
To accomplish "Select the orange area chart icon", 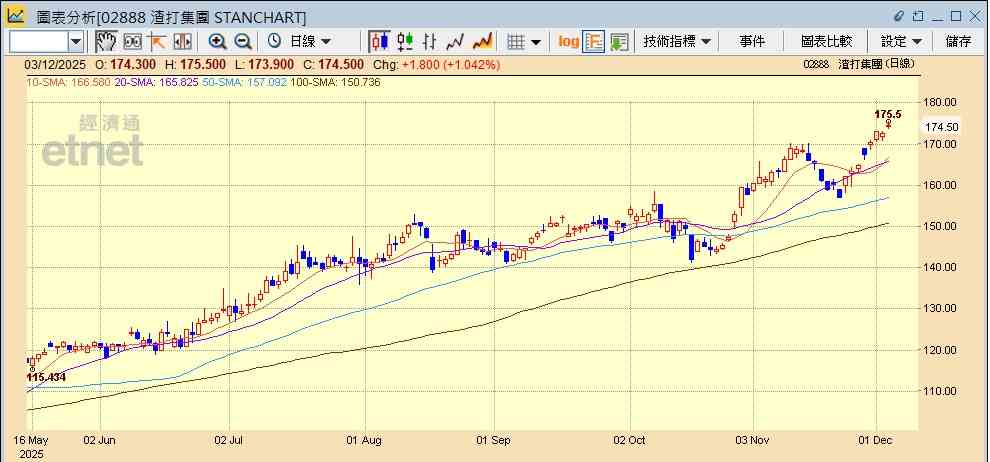I will click(482, 41).
